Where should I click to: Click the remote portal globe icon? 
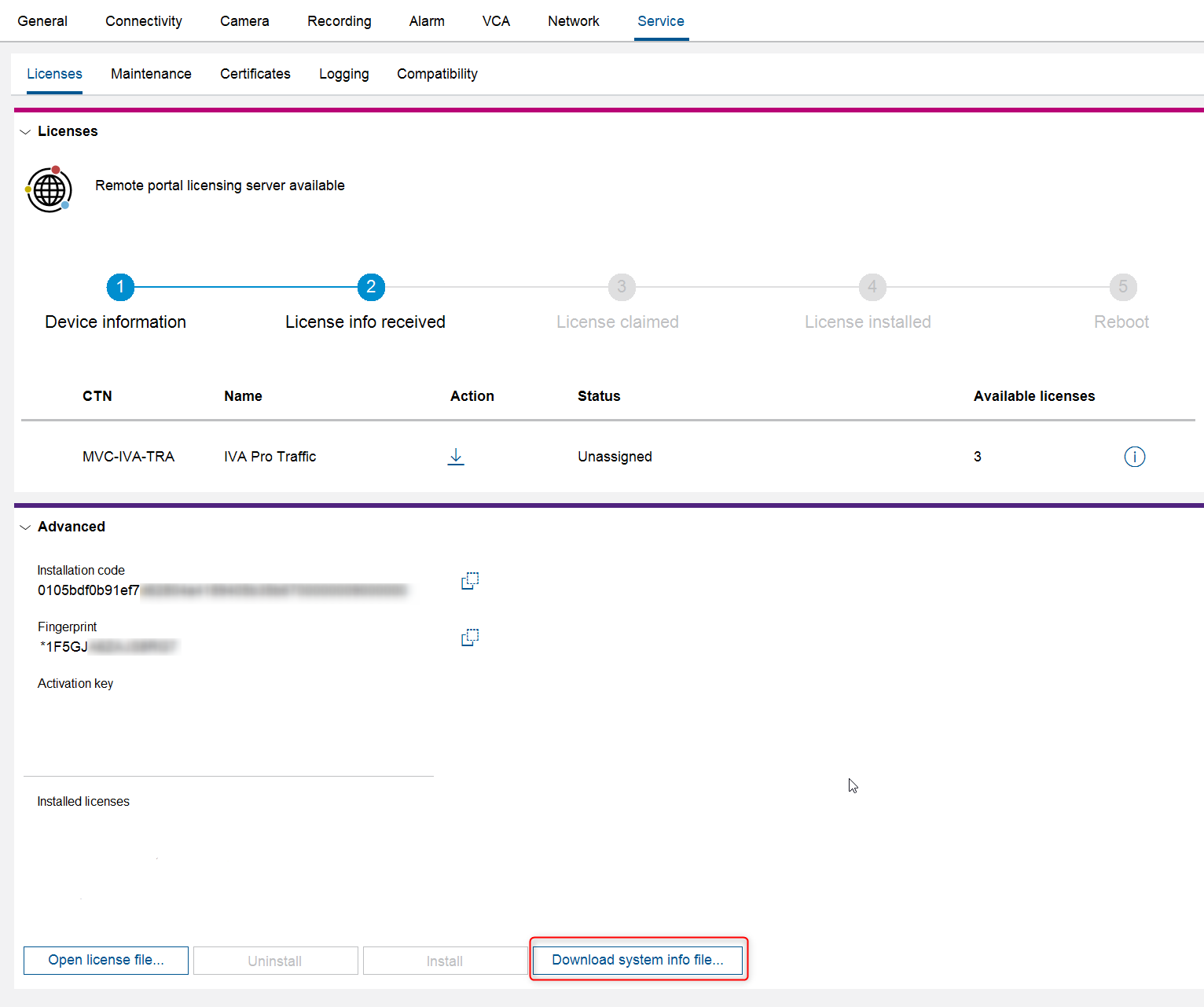49,189
